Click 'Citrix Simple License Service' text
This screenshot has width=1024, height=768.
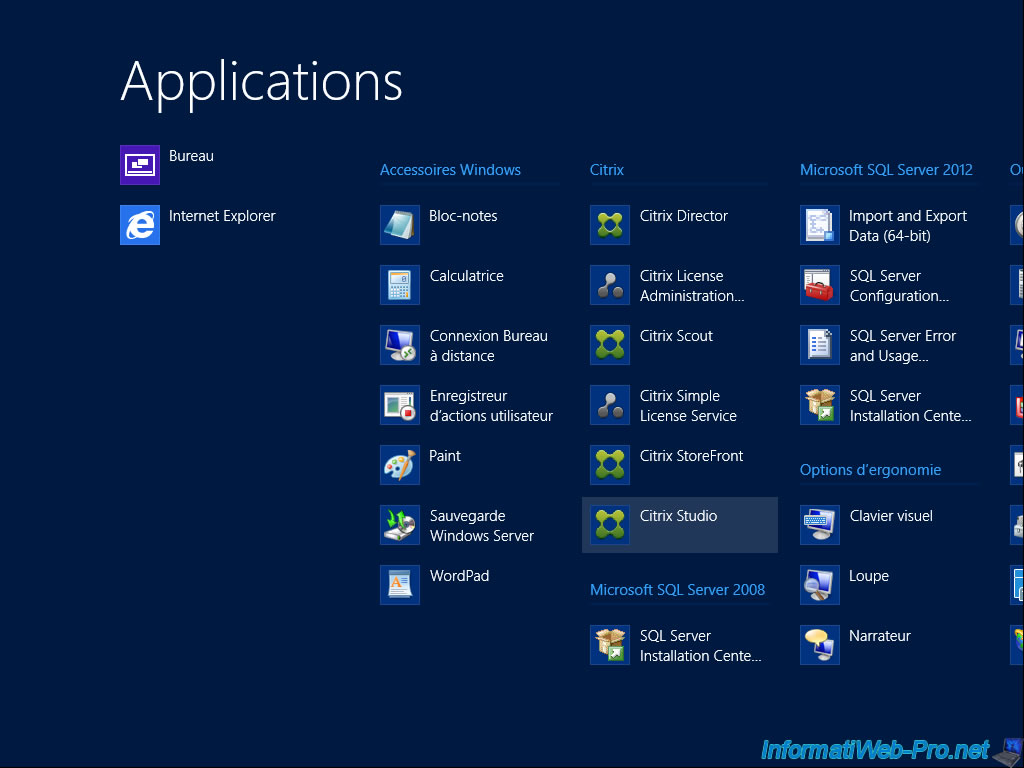688,406
